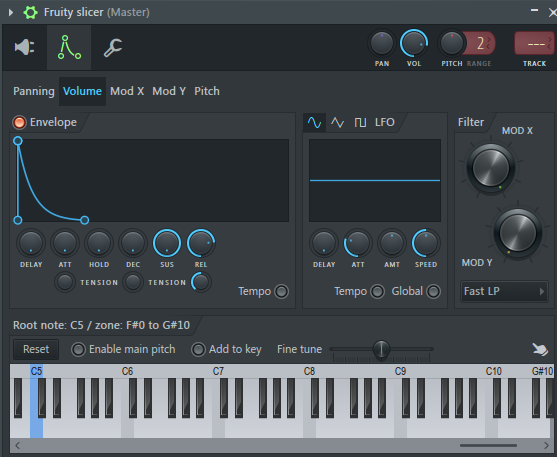Toggle Enable main pitch
Screen dimensions: 557x457
tap(78, 350)
